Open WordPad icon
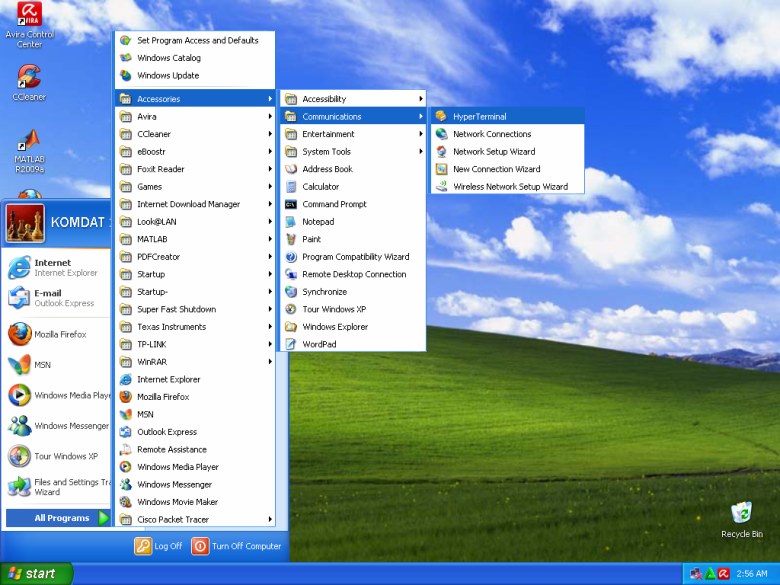The width and height of the screenshot is (780, 585). [291, 344]
